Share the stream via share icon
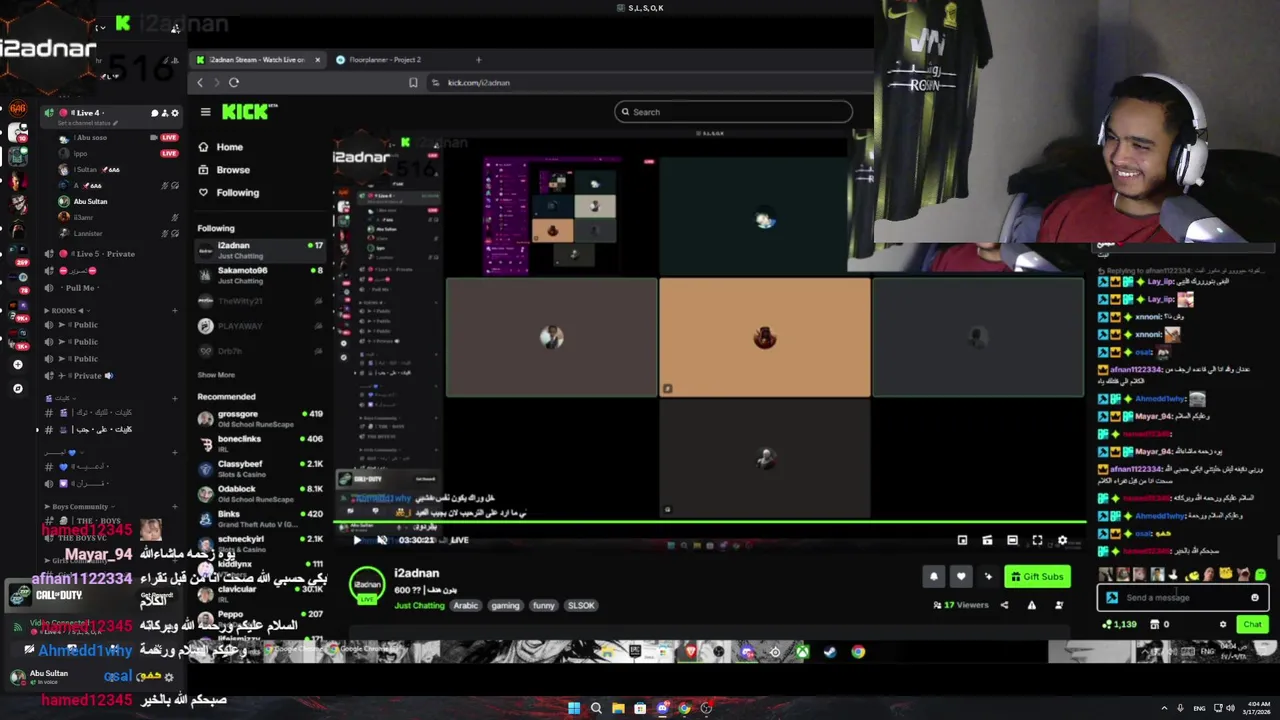Viewport: 1280px width, 720px height. (x=1004, y=605)
